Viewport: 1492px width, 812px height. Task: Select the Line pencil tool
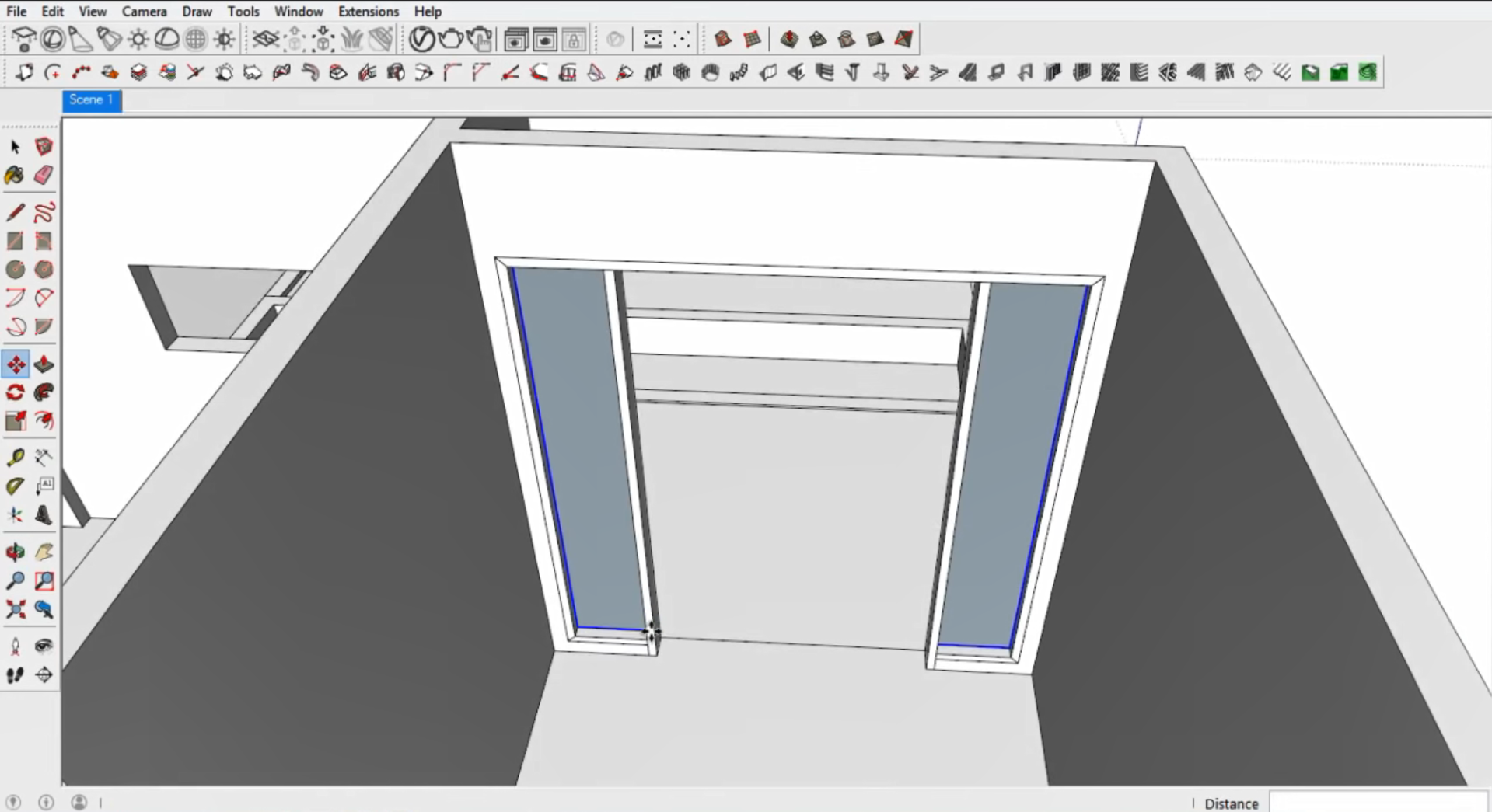pos(15,212)
